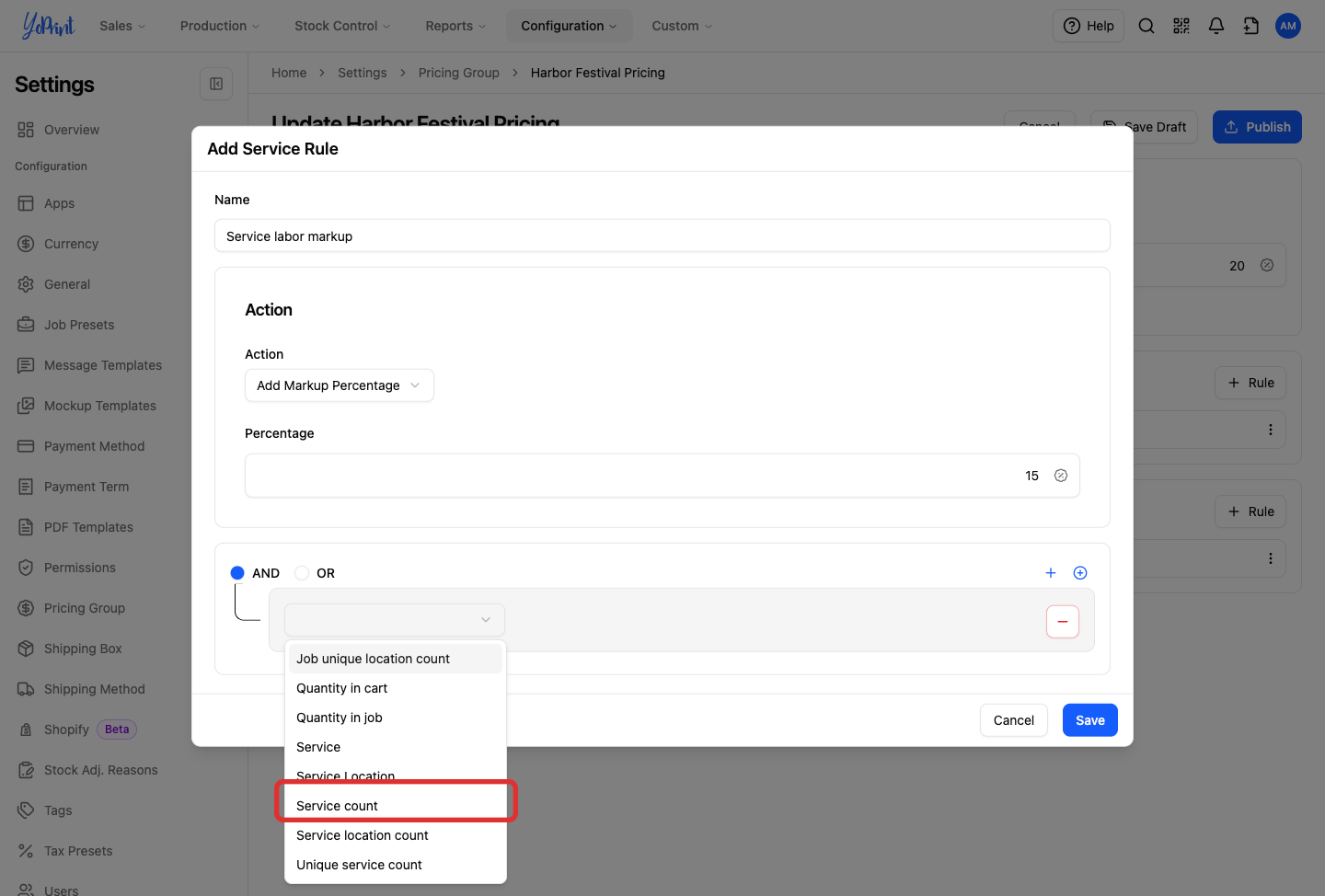The width and height of the screenshot is (1325, 896).
Task: Click the Percentage input field
Action: coord(662,476)
